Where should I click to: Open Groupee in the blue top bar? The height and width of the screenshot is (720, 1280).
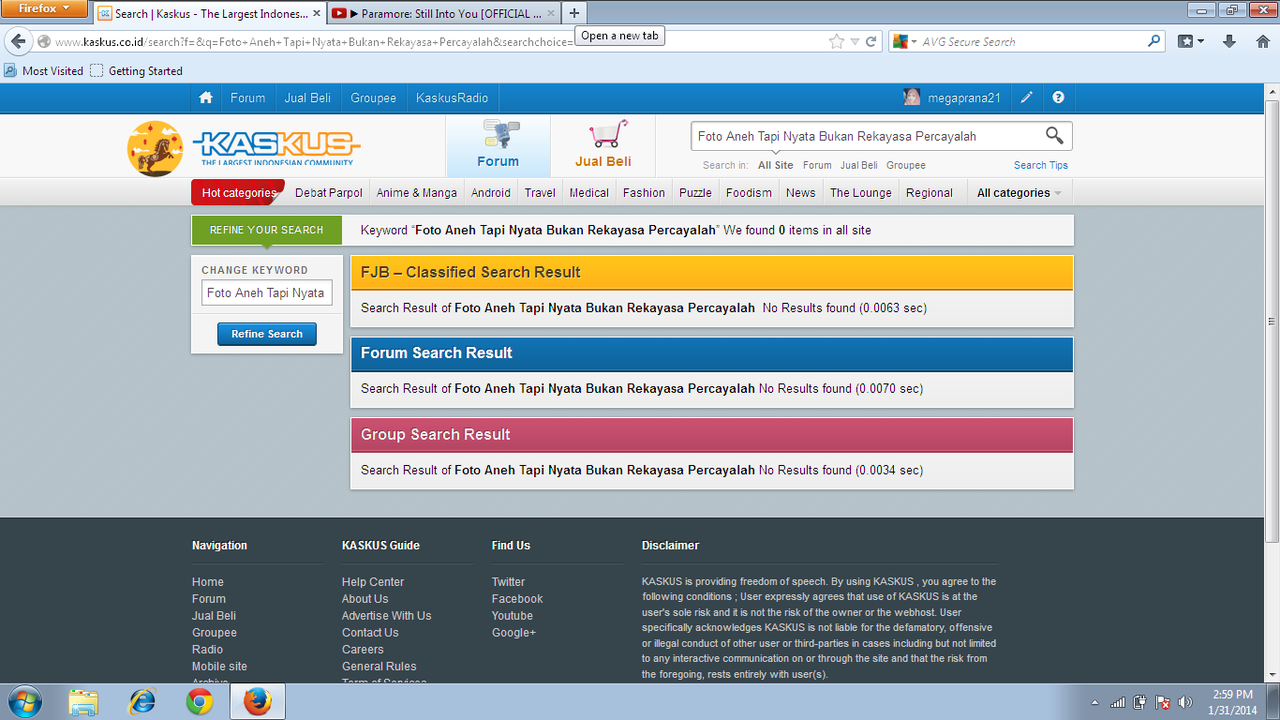373,98
